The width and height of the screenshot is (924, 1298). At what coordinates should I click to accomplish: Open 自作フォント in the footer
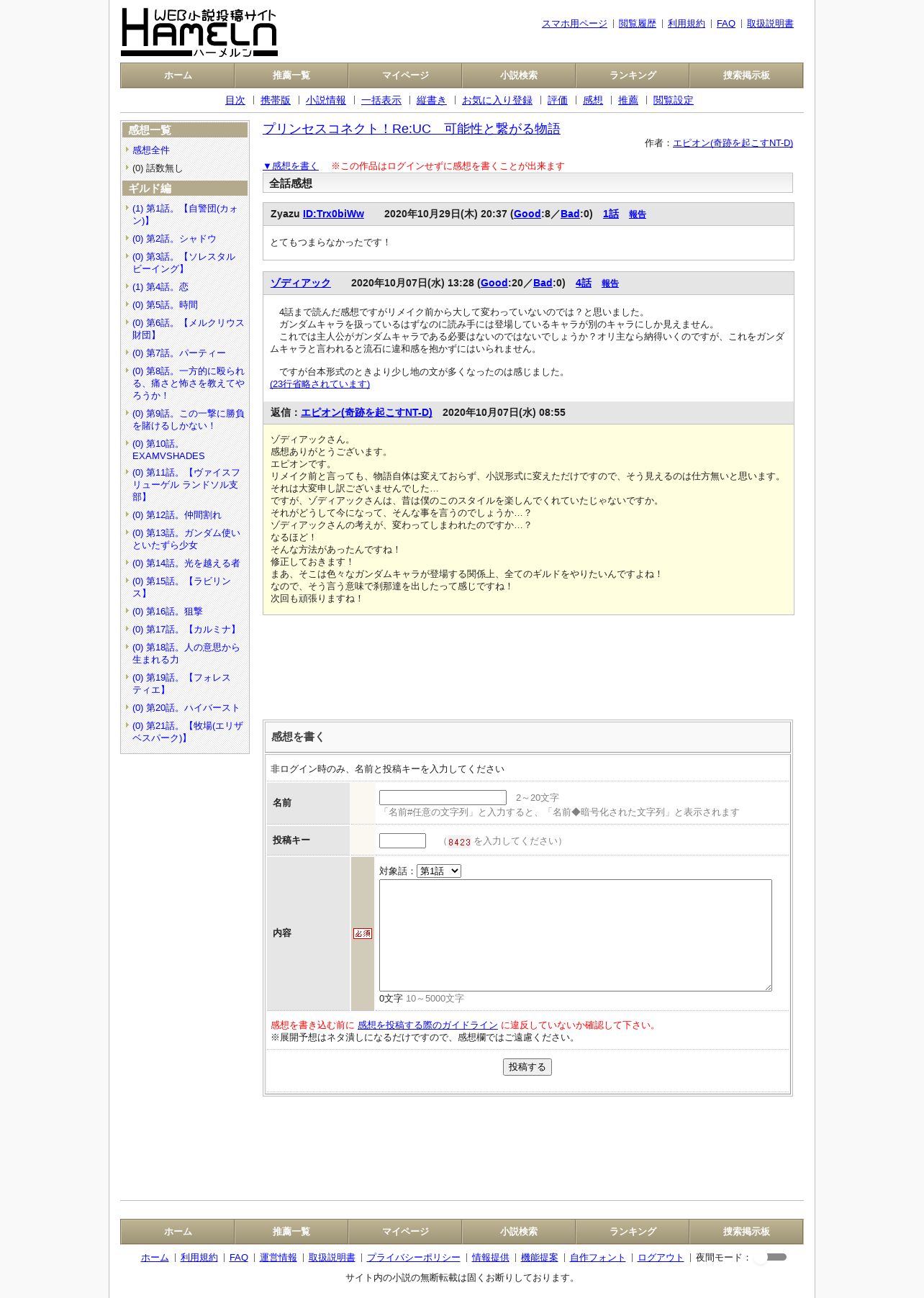598,1258
